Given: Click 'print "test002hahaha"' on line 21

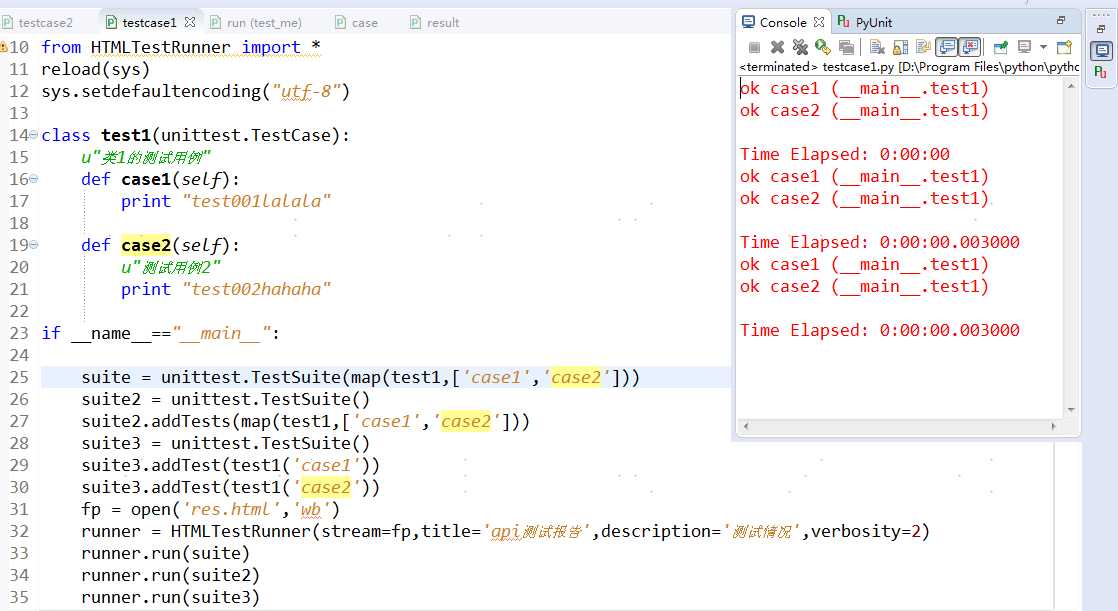Looking at the screenshot, I should (x=226, y=289).
